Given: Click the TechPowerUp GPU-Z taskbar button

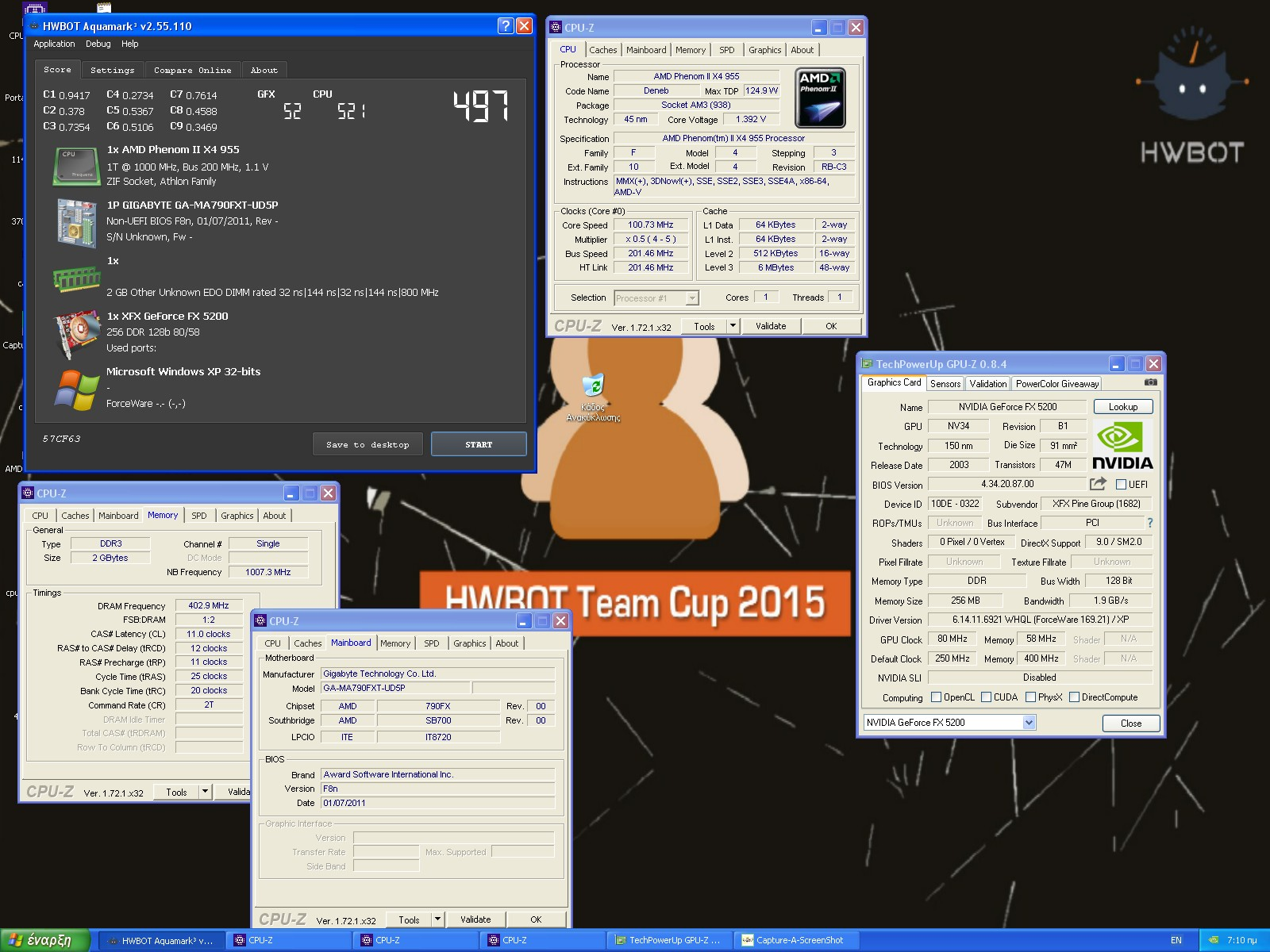Looking at the screenshot, I should [669, 941].
